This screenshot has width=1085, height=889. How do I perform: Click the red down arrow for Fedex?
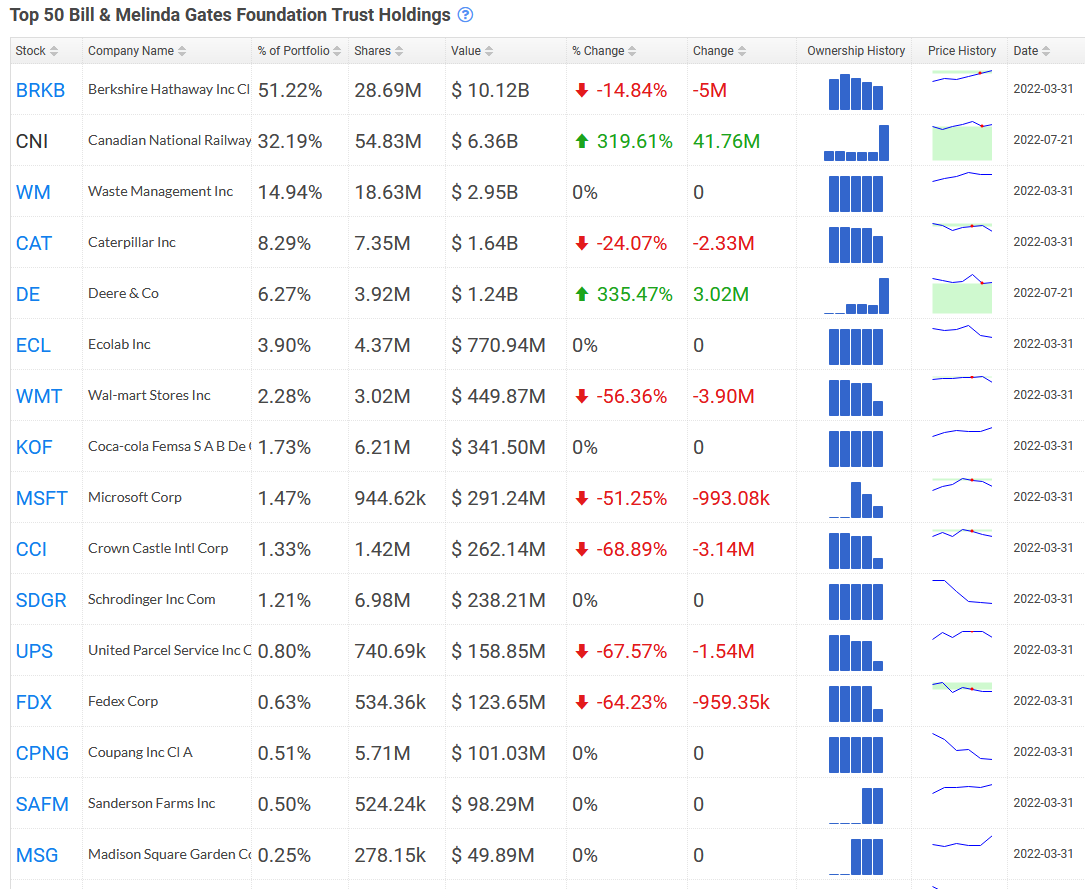[582, 702]
